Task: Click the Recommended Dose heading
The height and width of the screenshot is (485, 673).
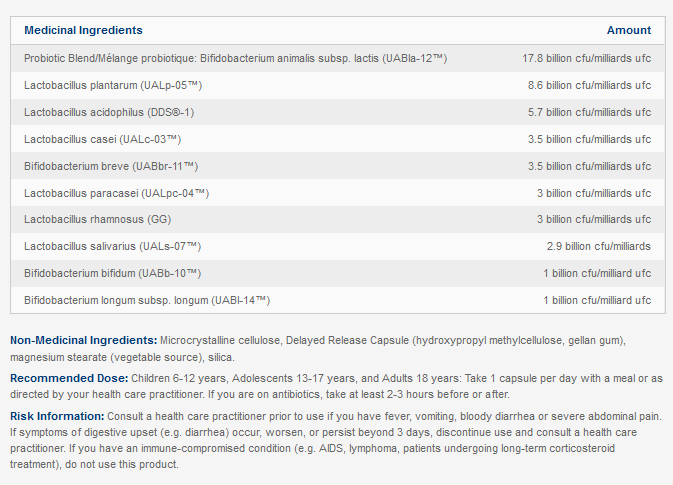Action: [69, 378]
